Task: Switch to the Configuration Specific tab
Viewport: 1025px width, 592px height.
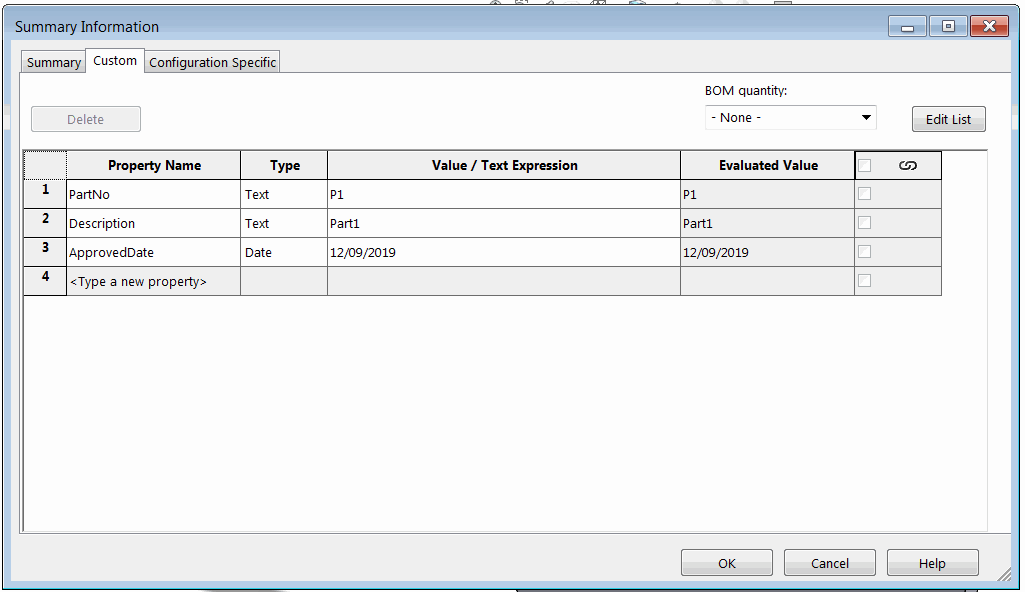Action: click(211, 61)
